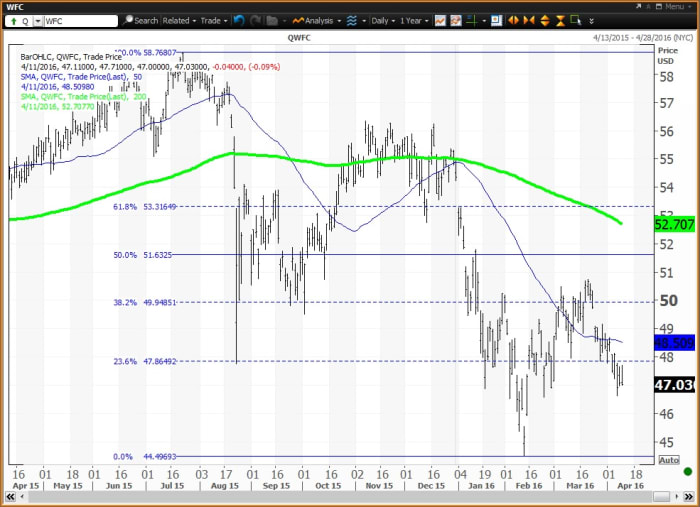Viewport: 700px width, 507px height.
Task: Click the orange expand-vertically arrows icon
Action: (x=545, y=21)
